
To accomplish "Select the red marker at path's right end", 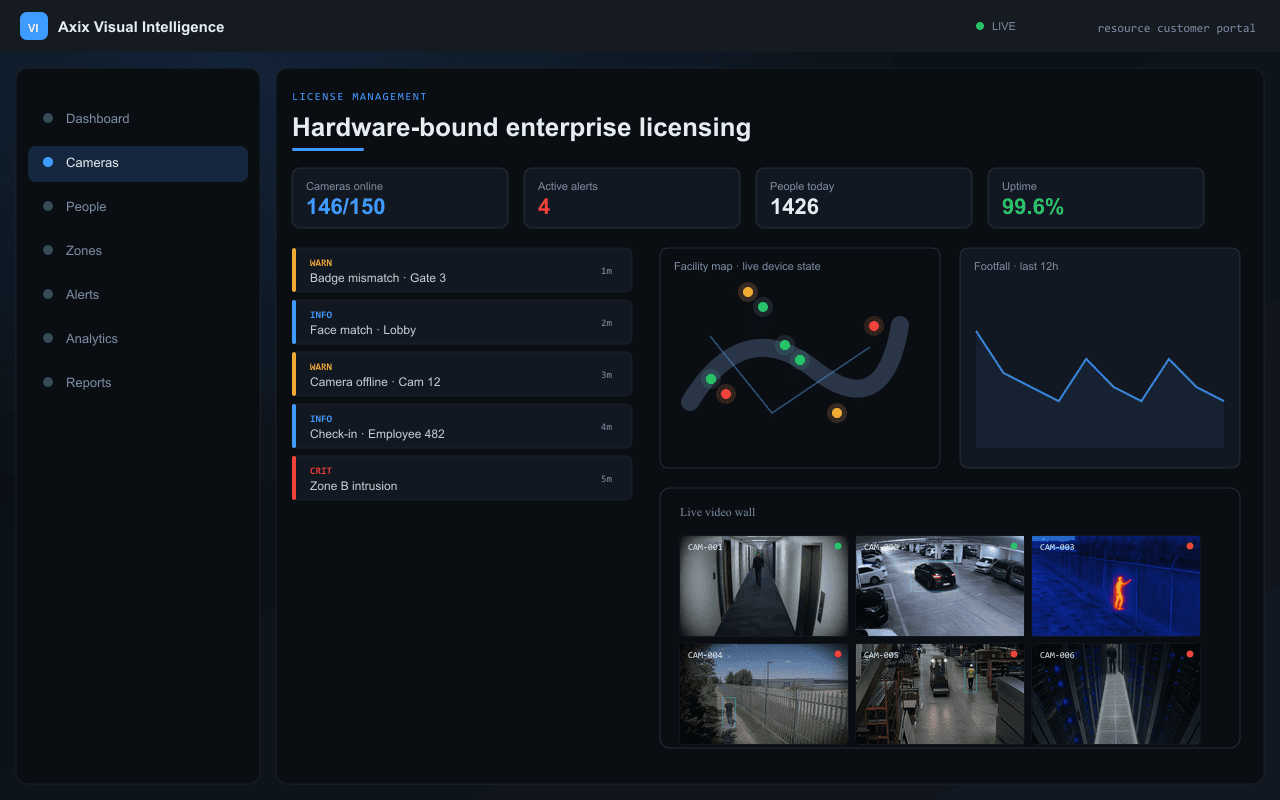I will pos(874,326).
